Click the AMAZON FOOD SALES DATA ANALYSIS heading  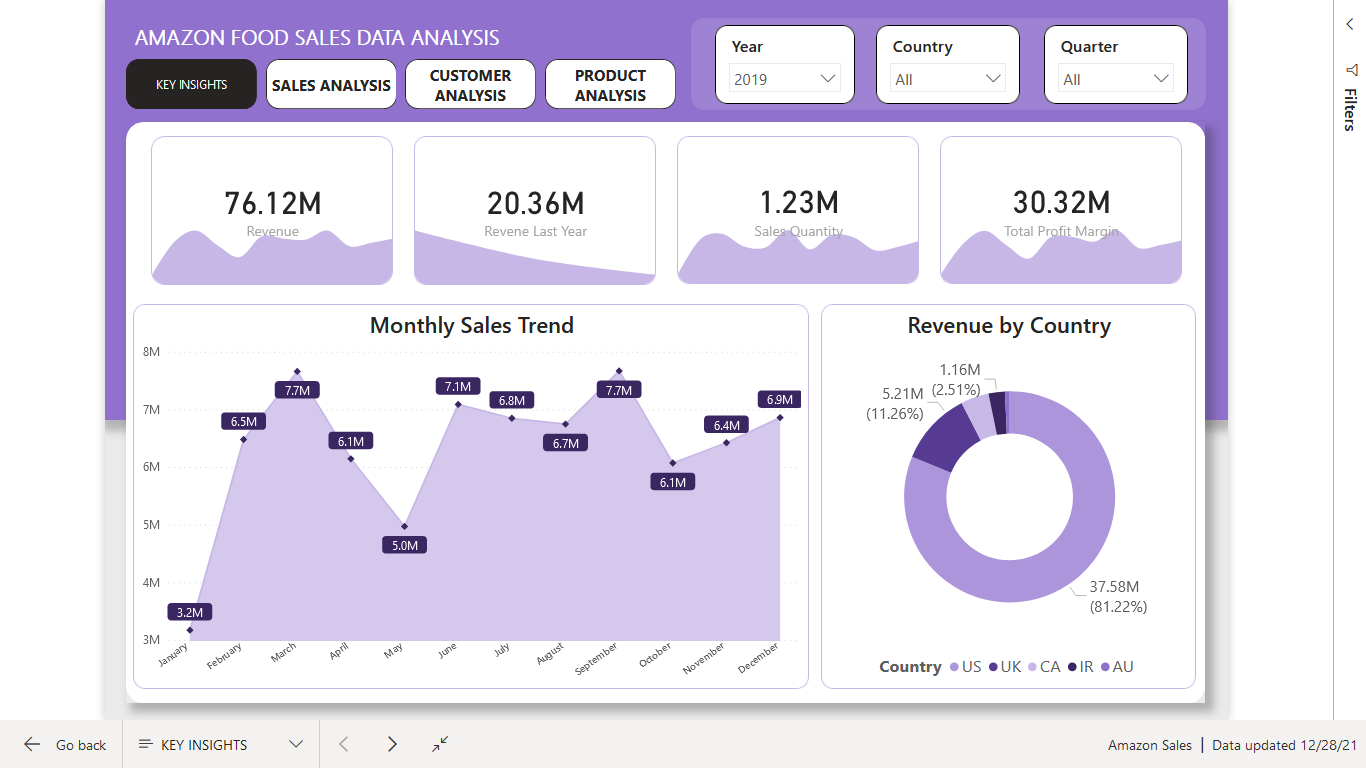click(317, 38)
